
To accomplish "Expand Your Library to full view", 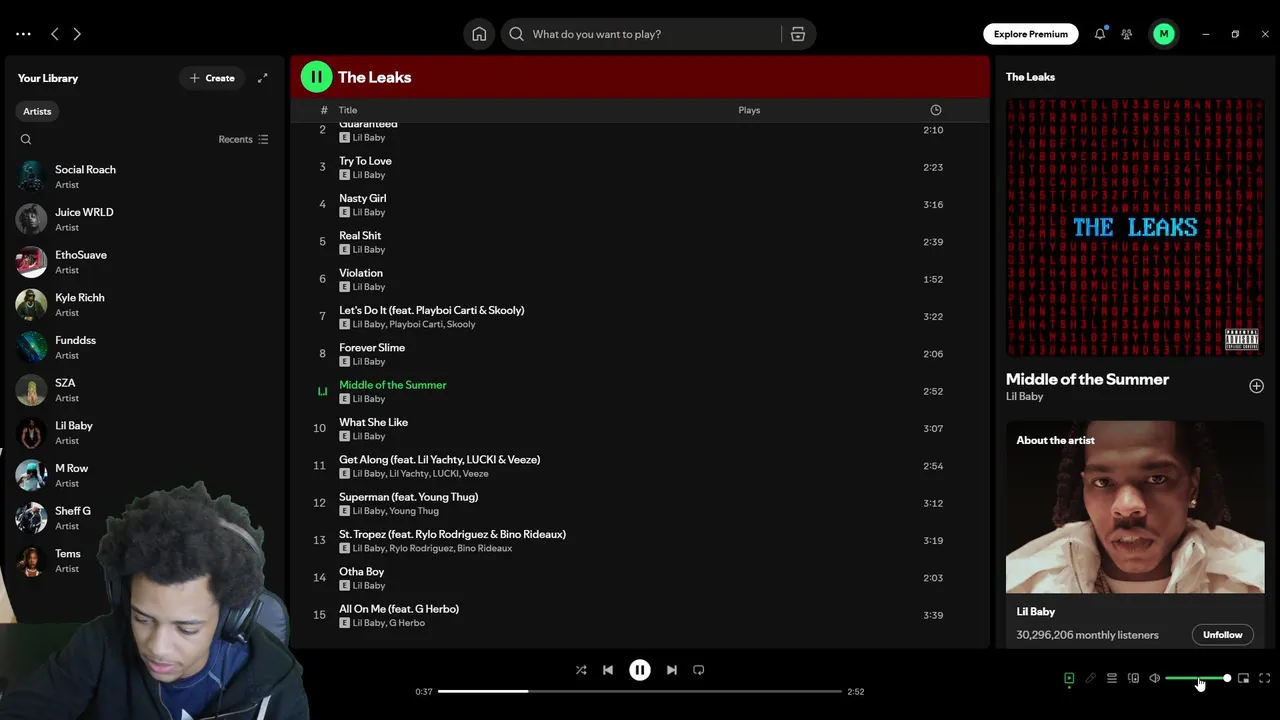I will (x=263, y=78).
